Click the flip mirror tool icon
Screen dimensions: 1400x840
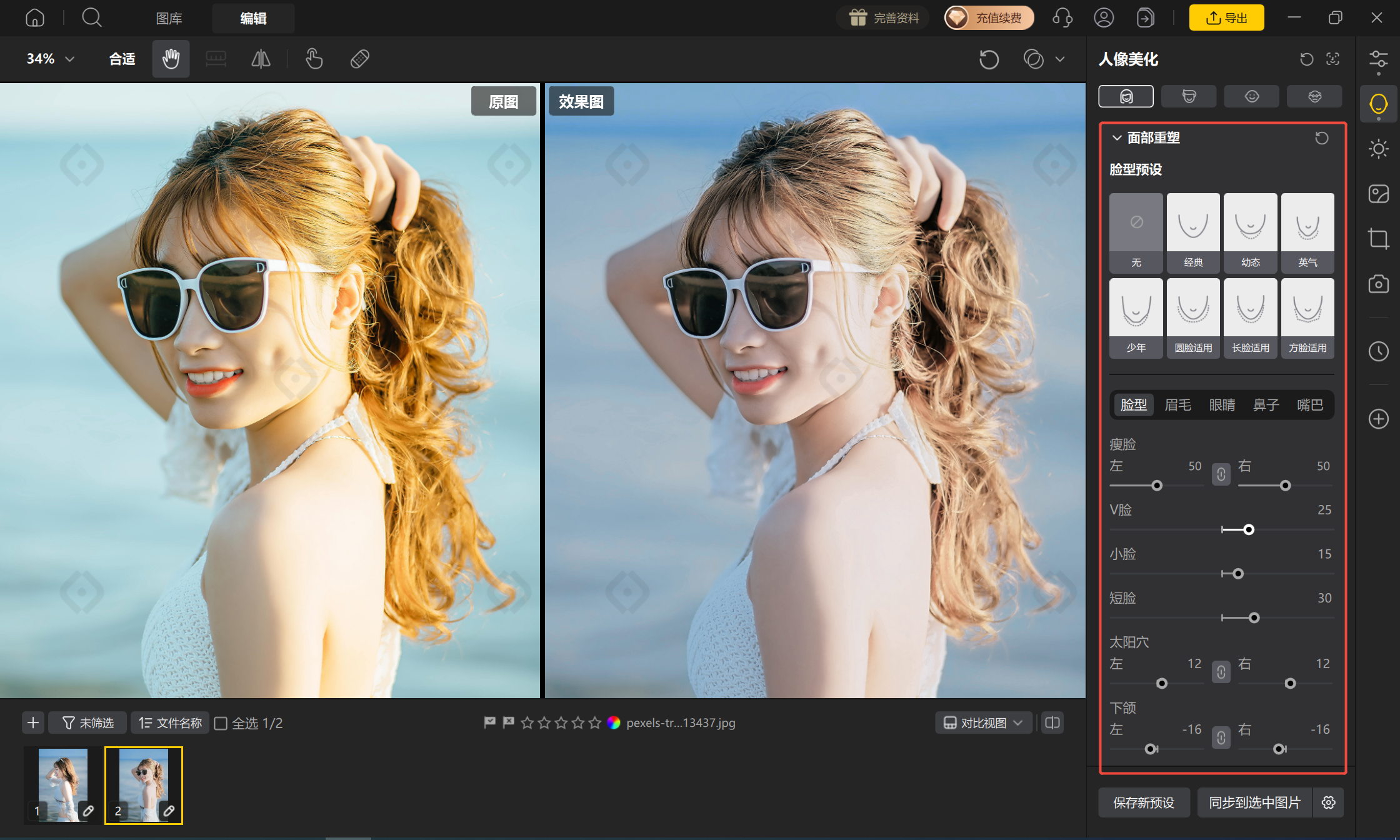coord(261,59)
